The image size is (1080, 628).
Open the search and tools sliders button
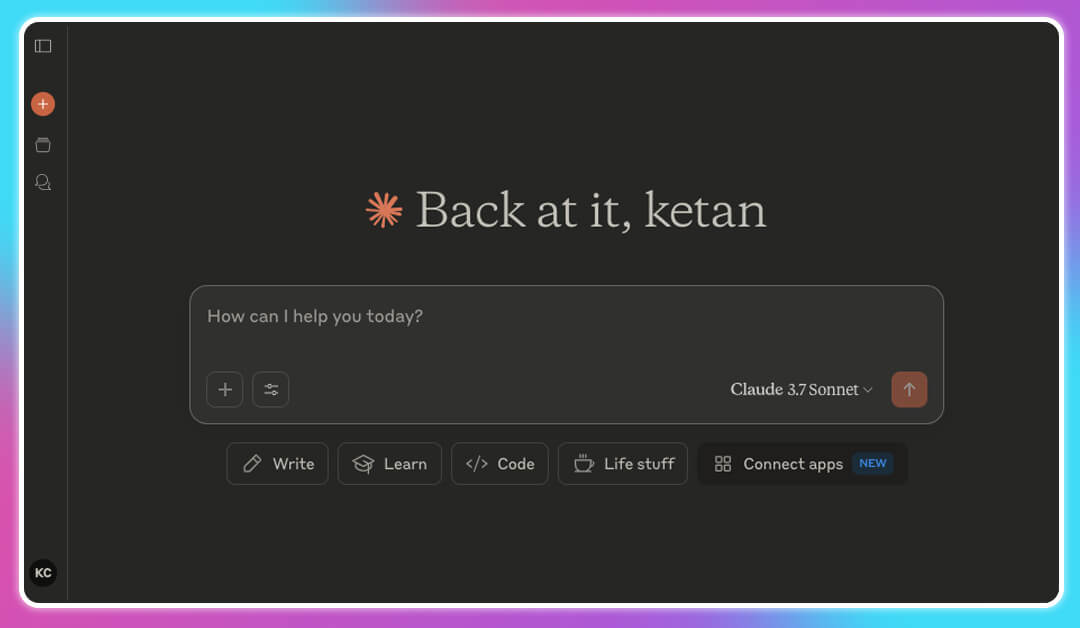271,390
